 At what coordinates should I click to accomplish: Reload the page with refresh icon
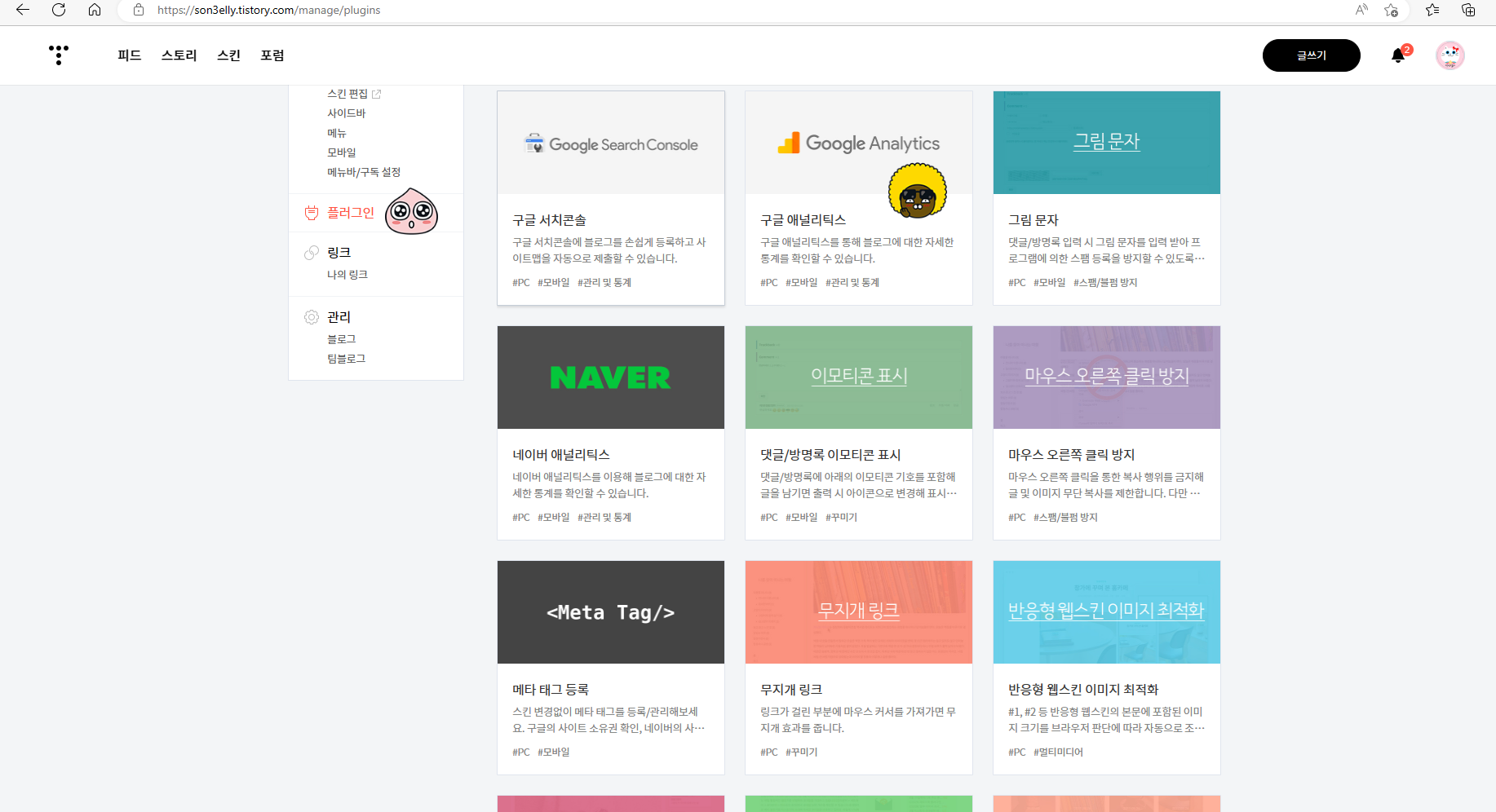pos(59,10)
